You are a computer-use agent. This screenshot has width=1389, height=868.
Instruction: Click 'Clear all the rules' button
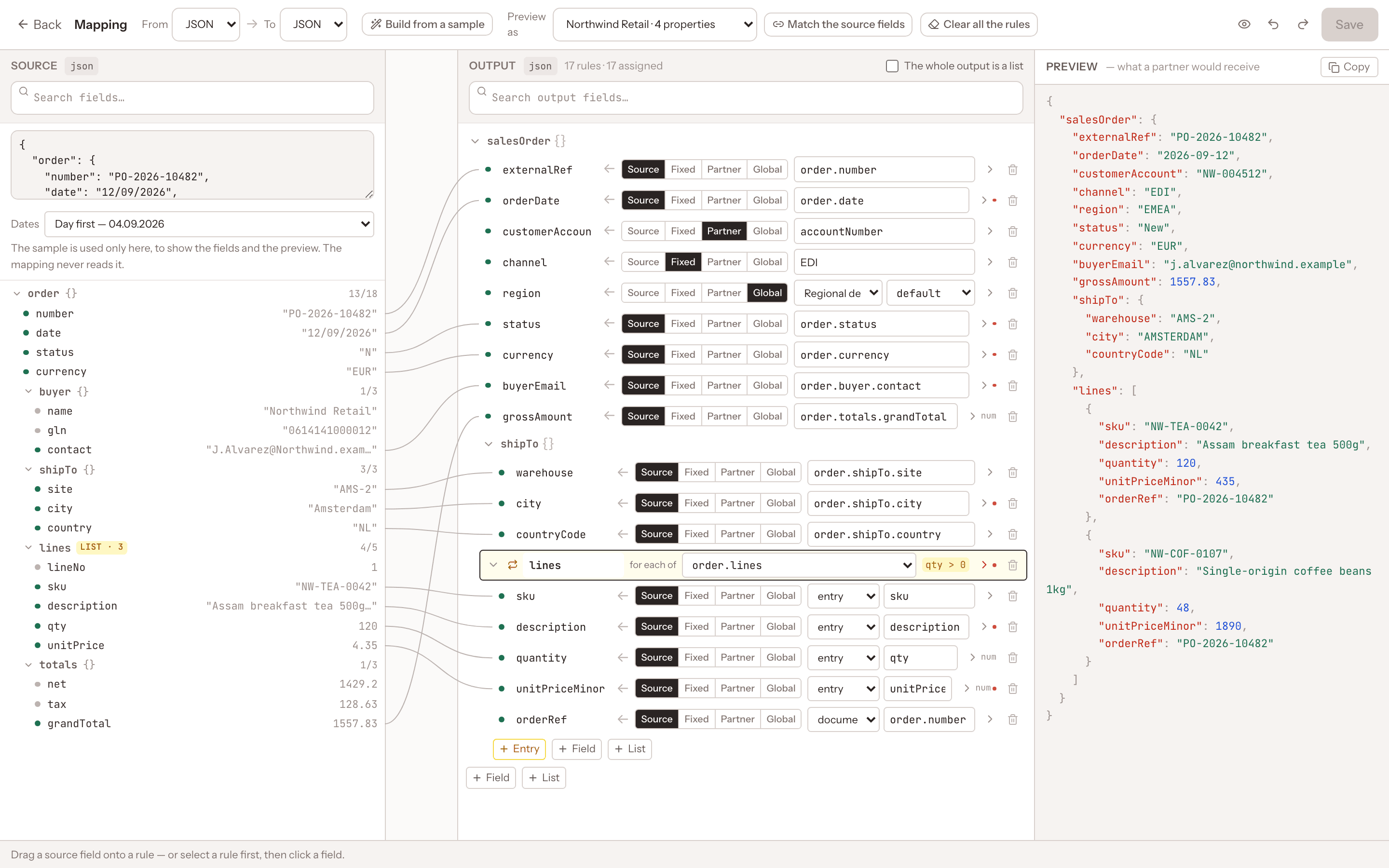[979, 24]
